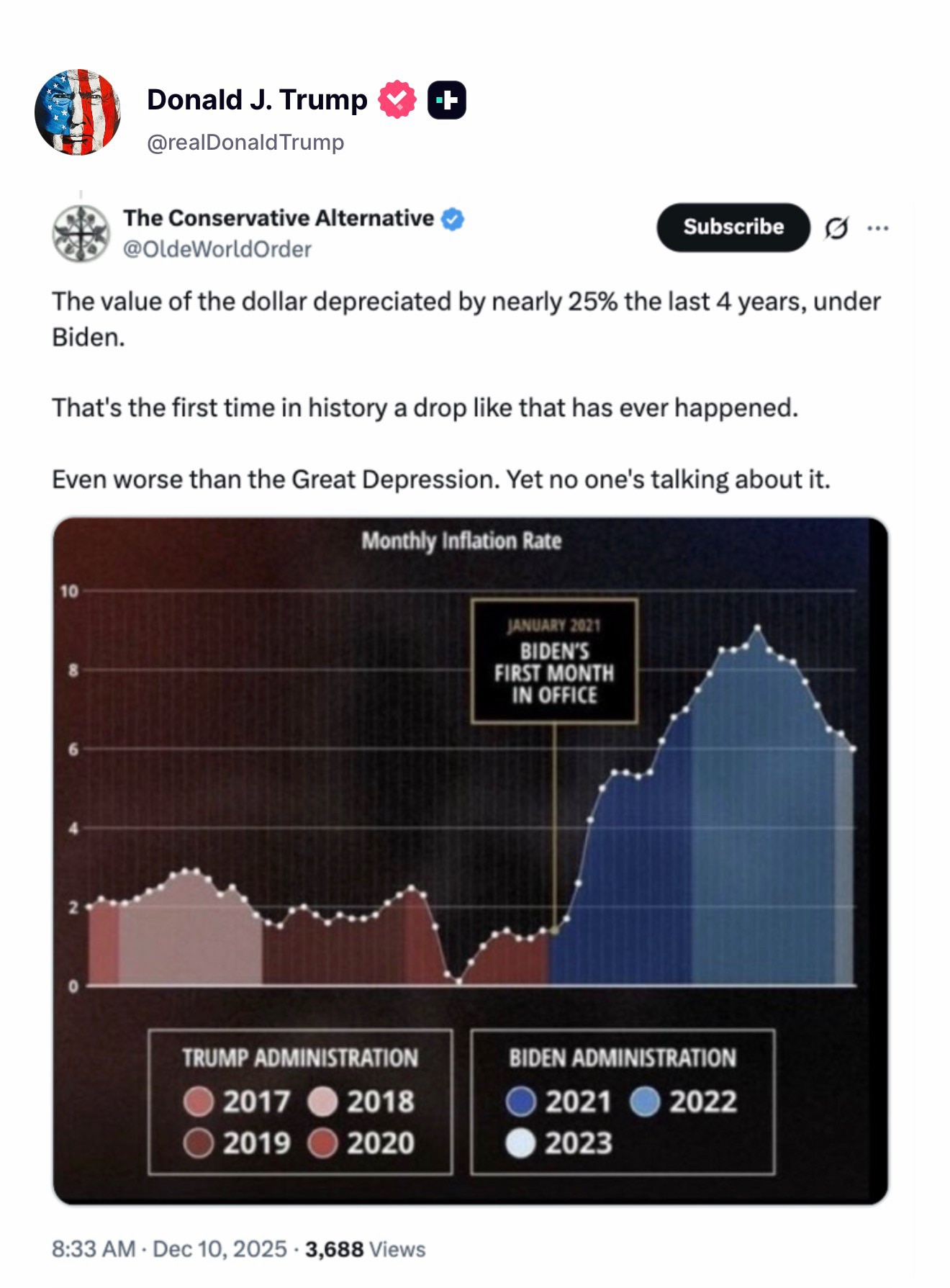Select the 2021 legend dot
The image size is (950, 1288).
pyautogui.click(x=523, y=1100)
